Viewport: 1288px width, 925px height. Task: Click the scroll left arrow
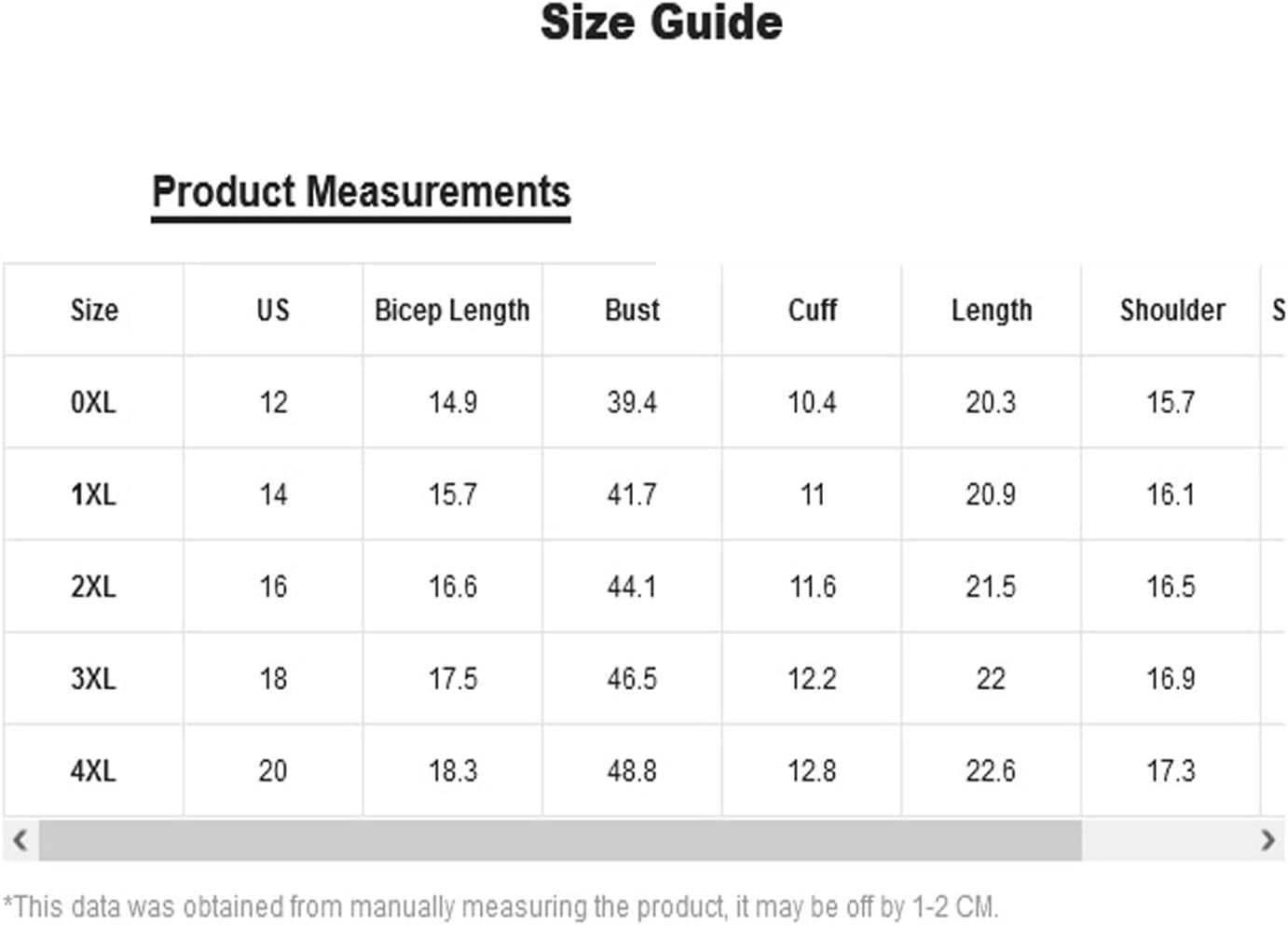[20, 840]
